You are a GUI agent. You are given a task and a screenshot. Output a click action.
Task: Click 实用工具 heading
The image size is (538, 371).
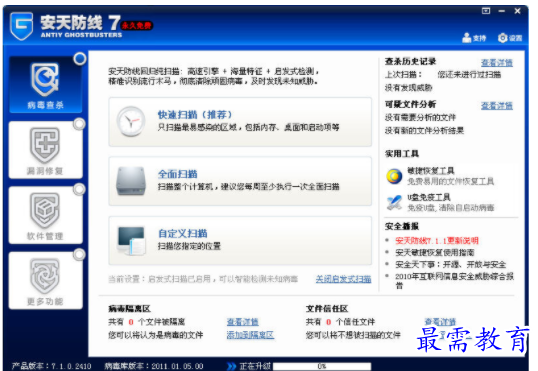click(402, 154)
